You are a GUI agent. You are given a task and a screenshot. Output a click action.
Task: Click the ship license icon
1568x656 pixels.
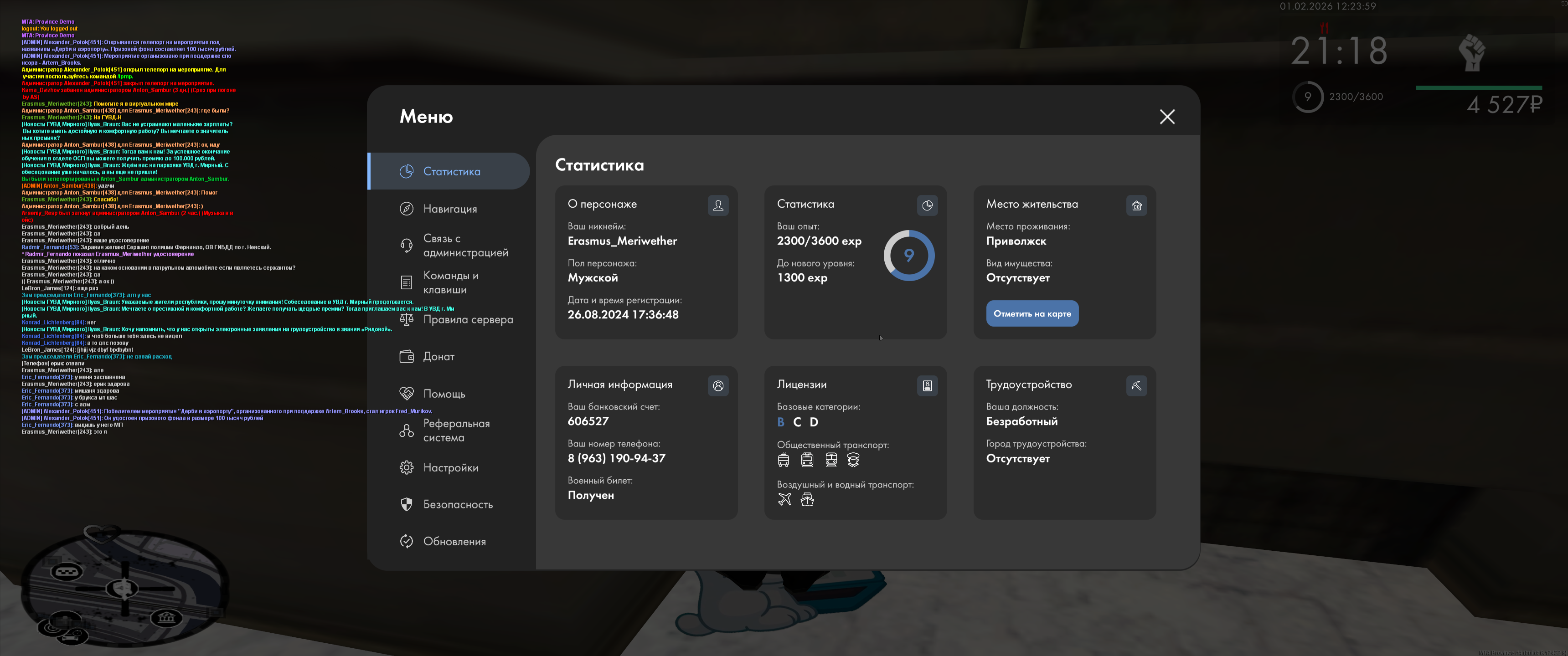tap(807, 500)
